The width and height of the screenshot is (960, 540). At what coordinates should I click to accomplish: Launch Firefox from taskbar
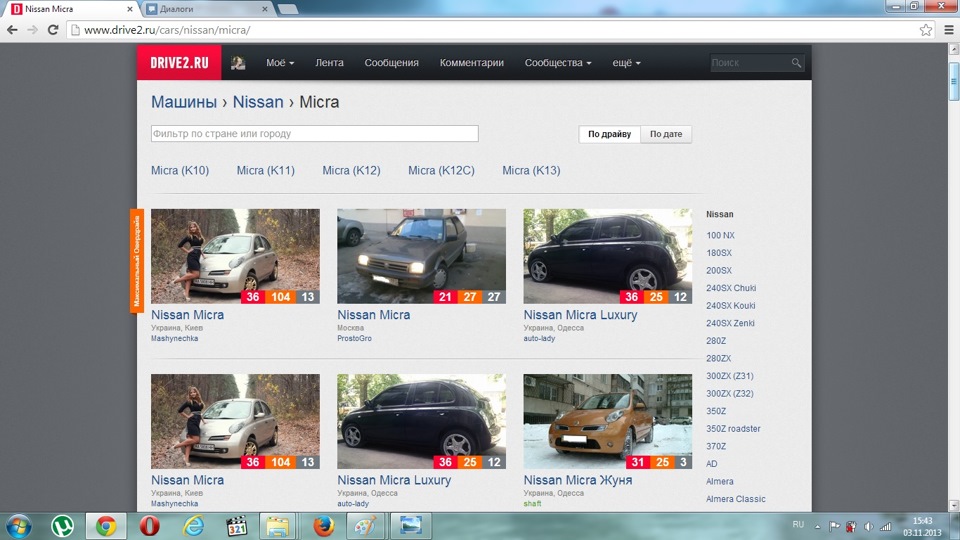323,526
